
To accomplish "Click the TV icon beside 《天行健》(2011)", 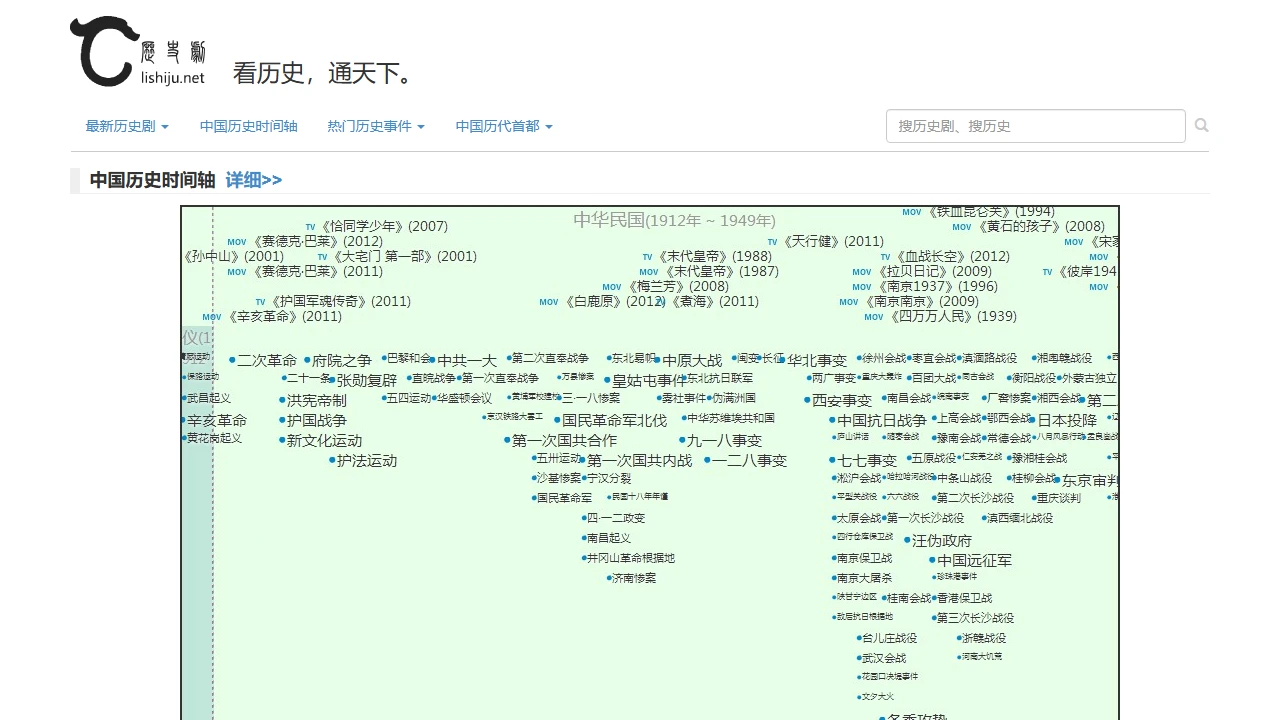I will [x=772, y=241].
